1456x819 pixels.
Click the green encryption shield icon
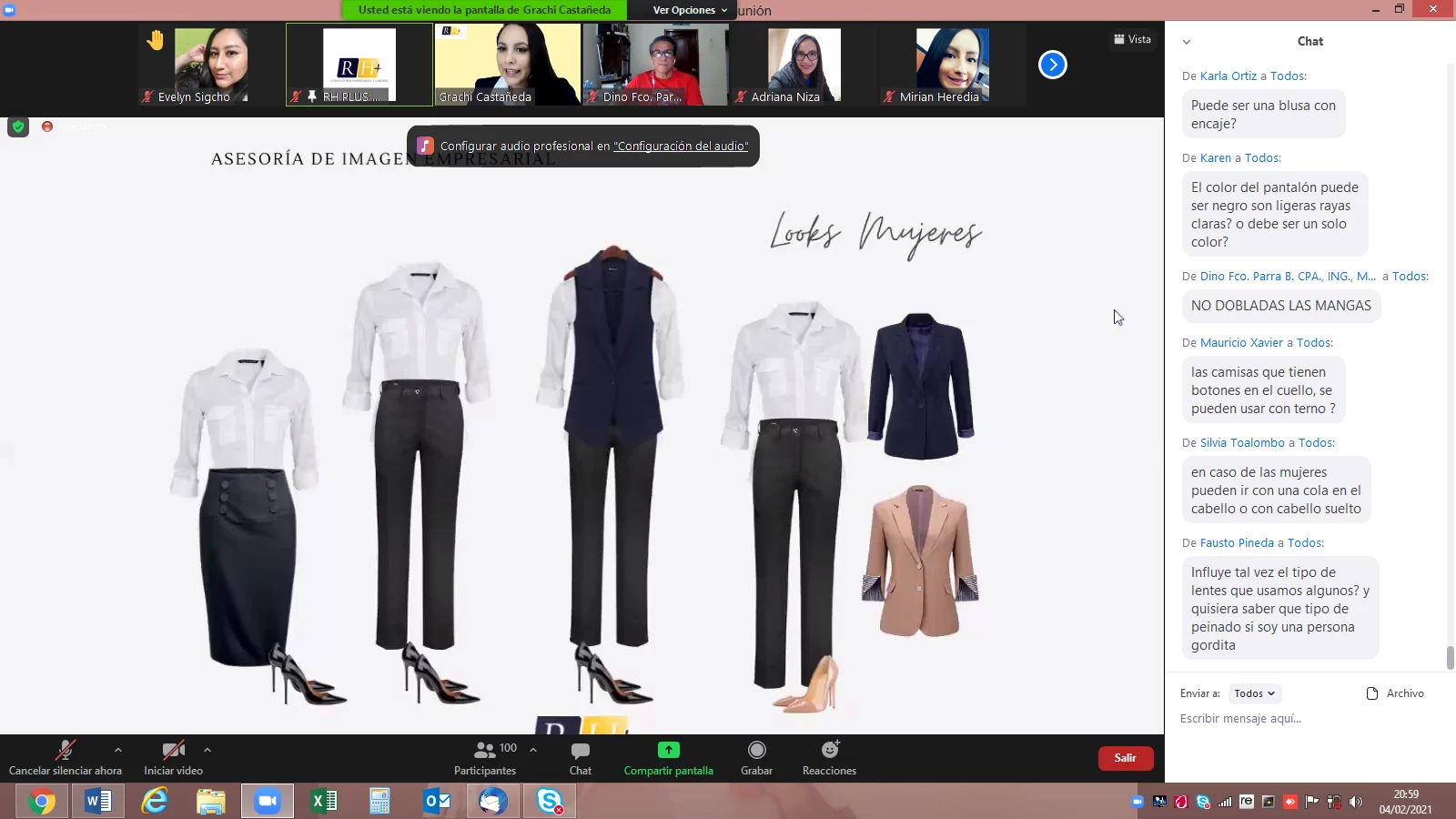[x=18, y=126]
